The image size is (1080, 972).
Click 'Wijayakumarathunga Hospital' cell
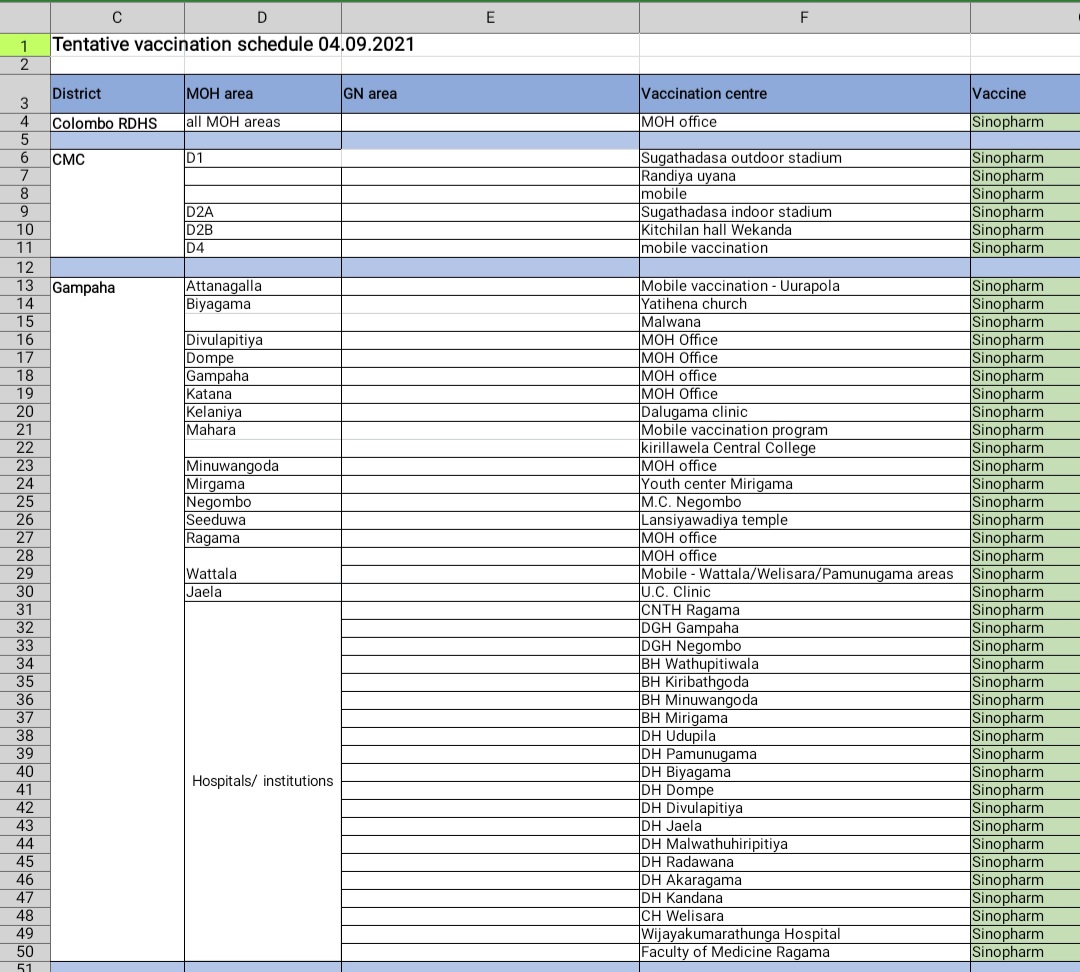click(x=804, y=934)
